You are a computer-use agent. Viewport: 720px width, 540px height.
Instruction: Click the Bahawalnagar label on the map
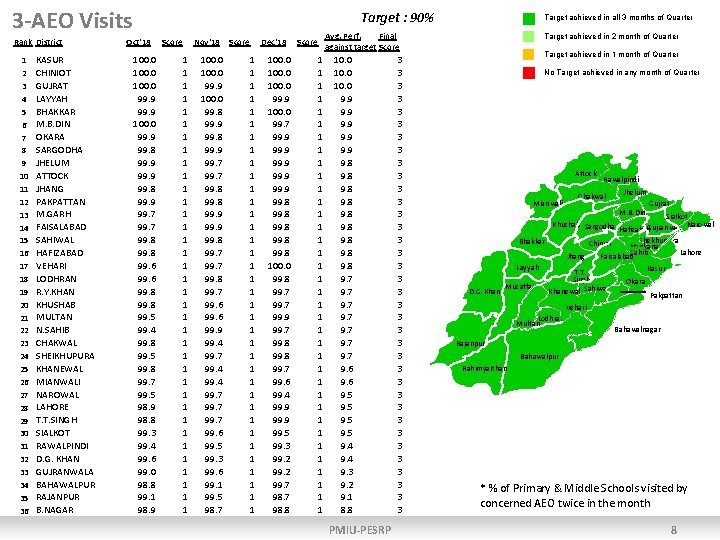[637, 330]
